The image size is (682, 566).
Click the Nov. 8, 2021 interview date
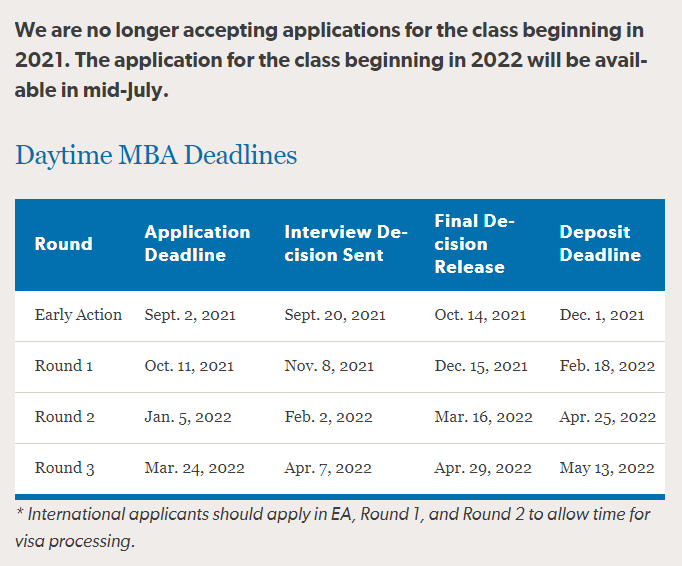pos(329,366)
